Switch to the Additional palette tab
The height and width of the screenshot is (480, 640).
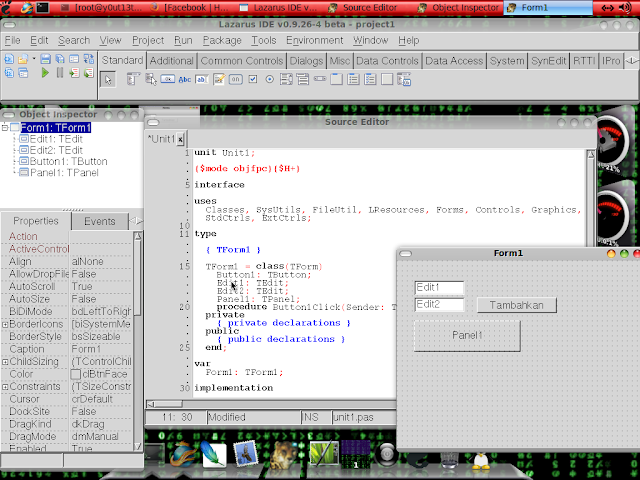click(x=171, y=61)
